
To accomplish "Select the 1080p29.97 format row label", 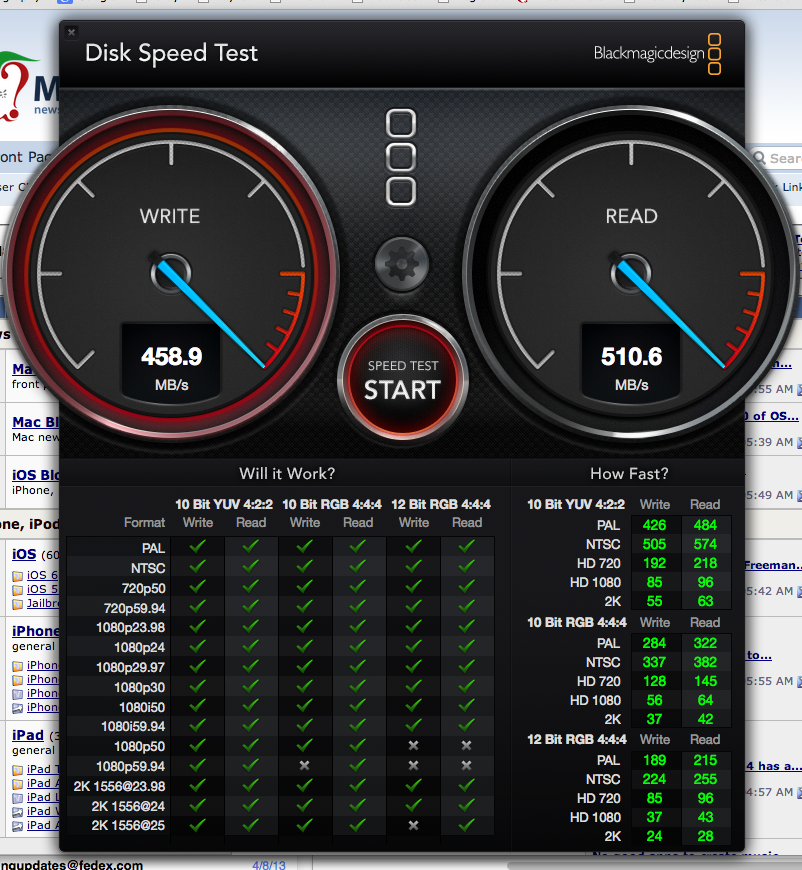I will click(130, 667).
